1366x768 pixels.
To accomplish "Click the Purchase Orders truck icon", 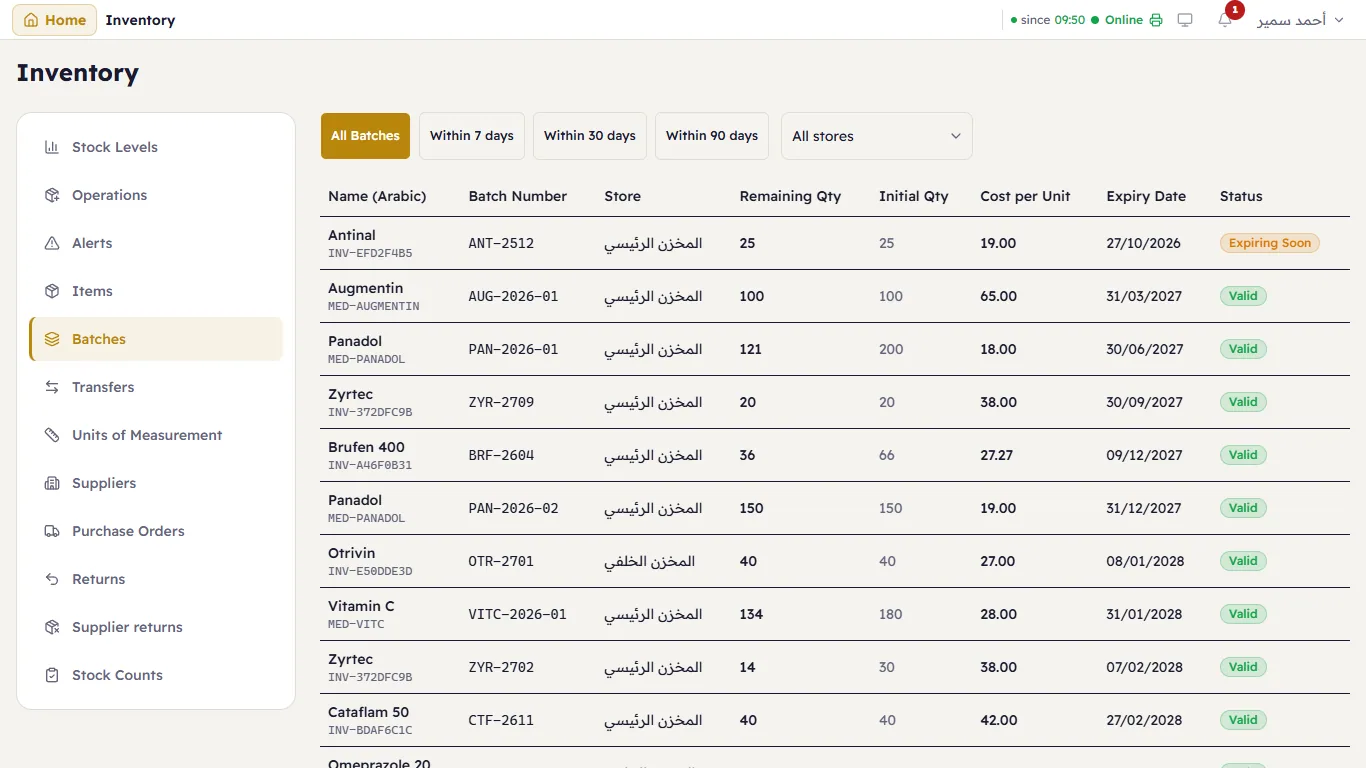I will (x=52, y=531).
